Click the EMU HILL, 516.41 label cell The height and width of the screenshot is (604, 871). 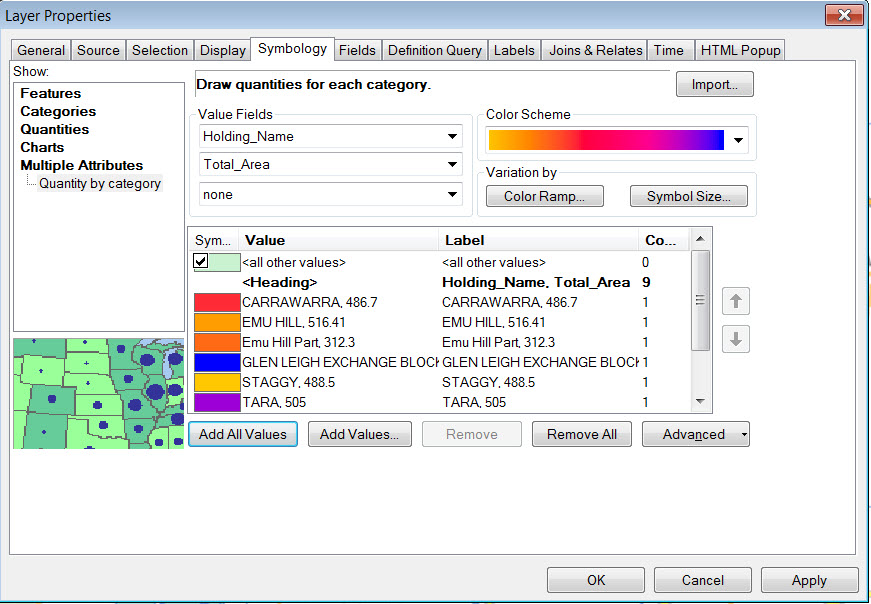494,322
